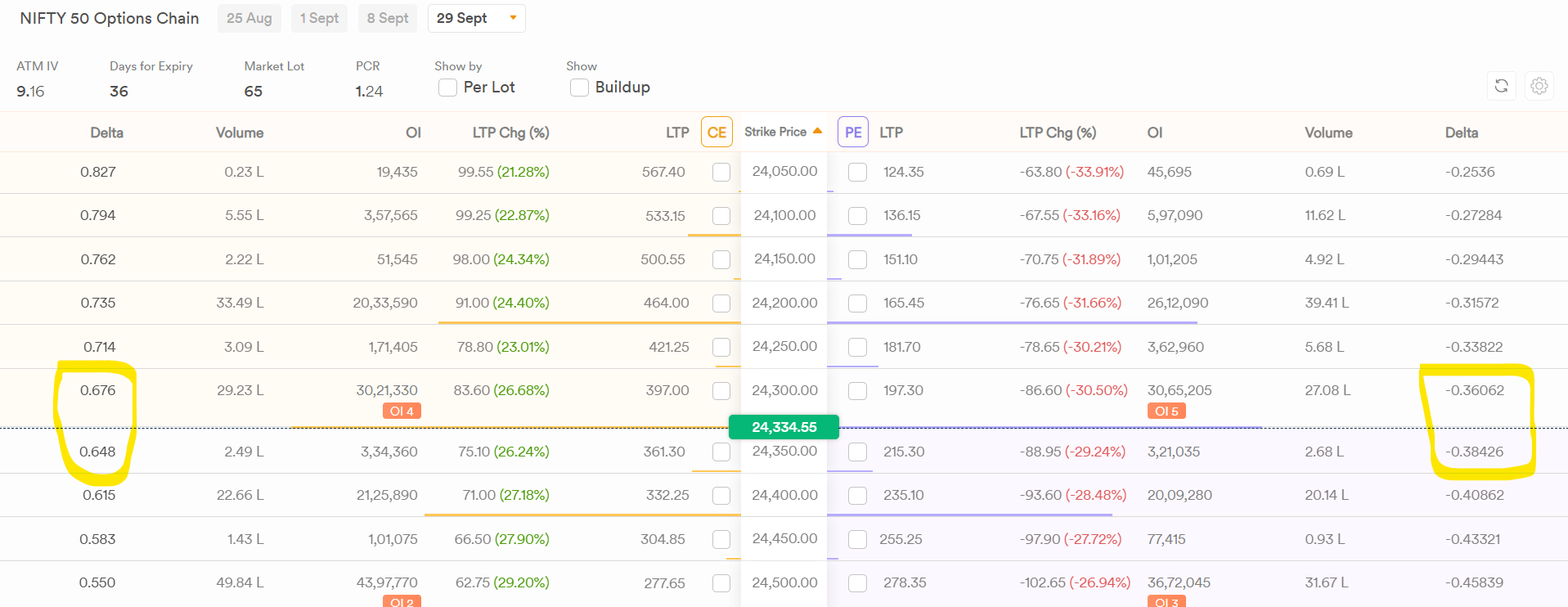Open the 29 Sept expiry dropdown
Image resolution: width=1568 pixels, height=607 pixels.
(477, 18)
